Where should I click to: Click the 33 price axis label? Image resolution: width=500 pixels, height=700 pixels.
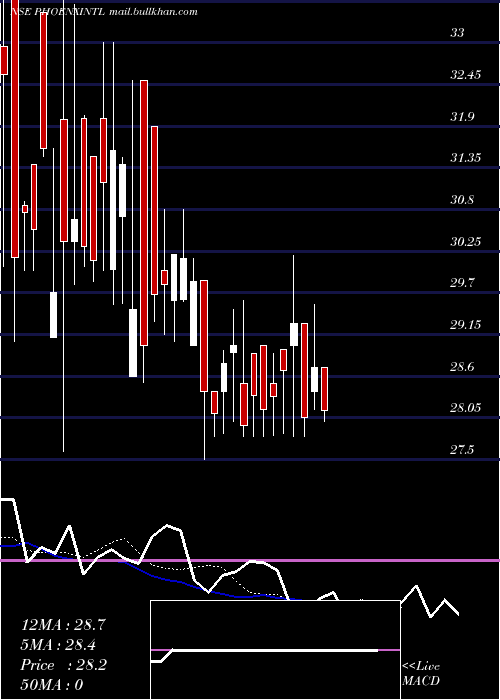pos(457,33)
